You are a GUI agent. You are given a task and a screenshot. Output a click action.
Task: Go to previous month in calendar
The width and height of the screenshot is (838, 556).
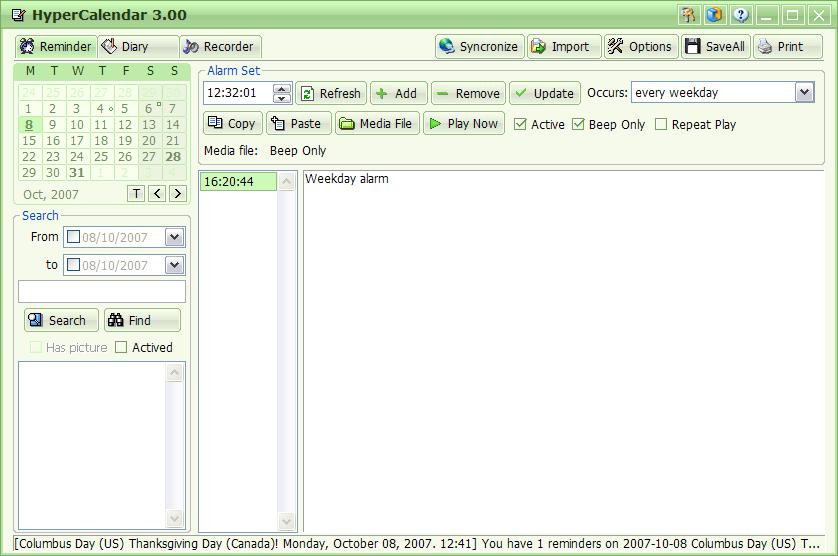(x=157, y=194)
